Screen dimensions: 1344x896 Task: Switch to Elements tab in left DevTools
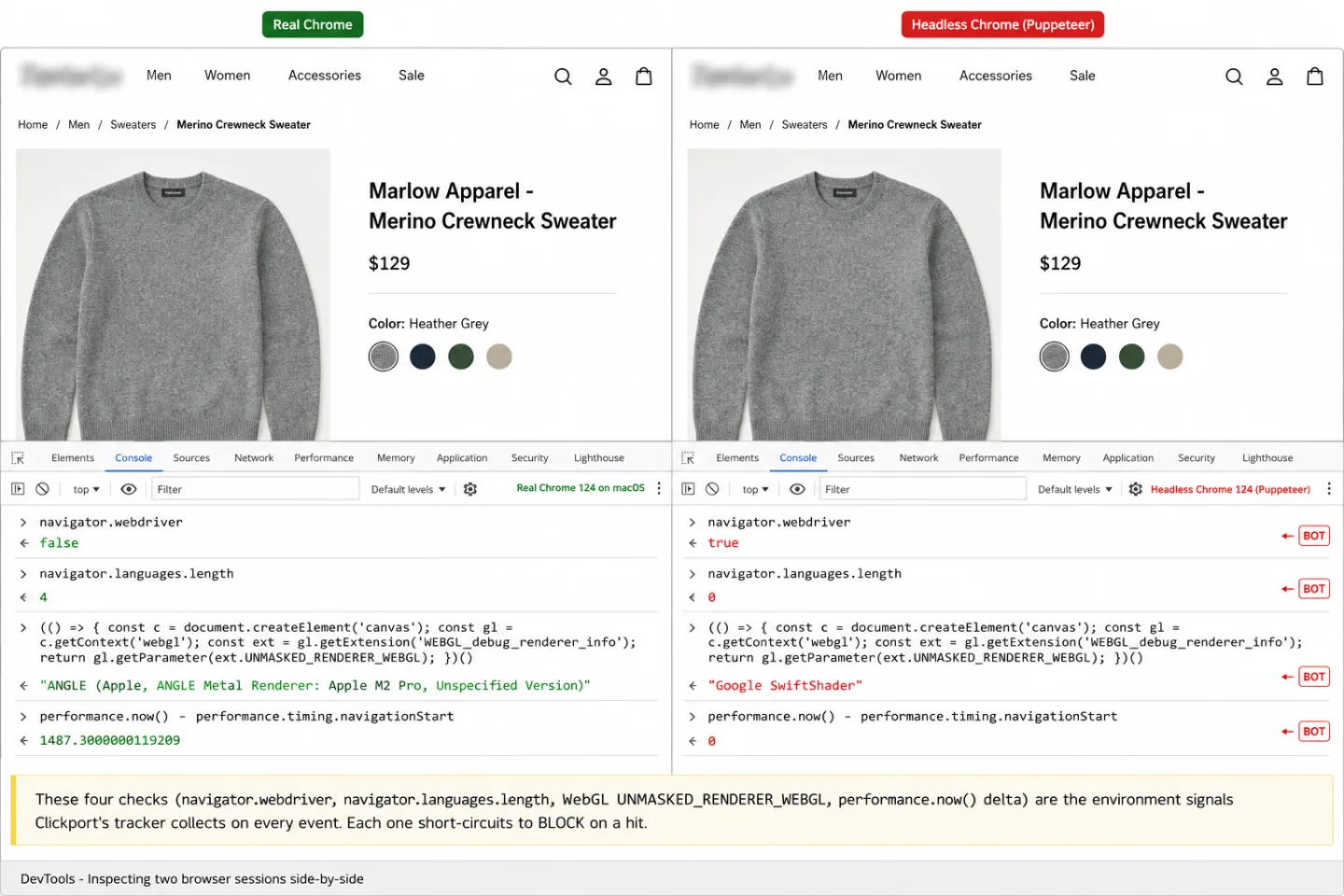[x=73, y=458]
